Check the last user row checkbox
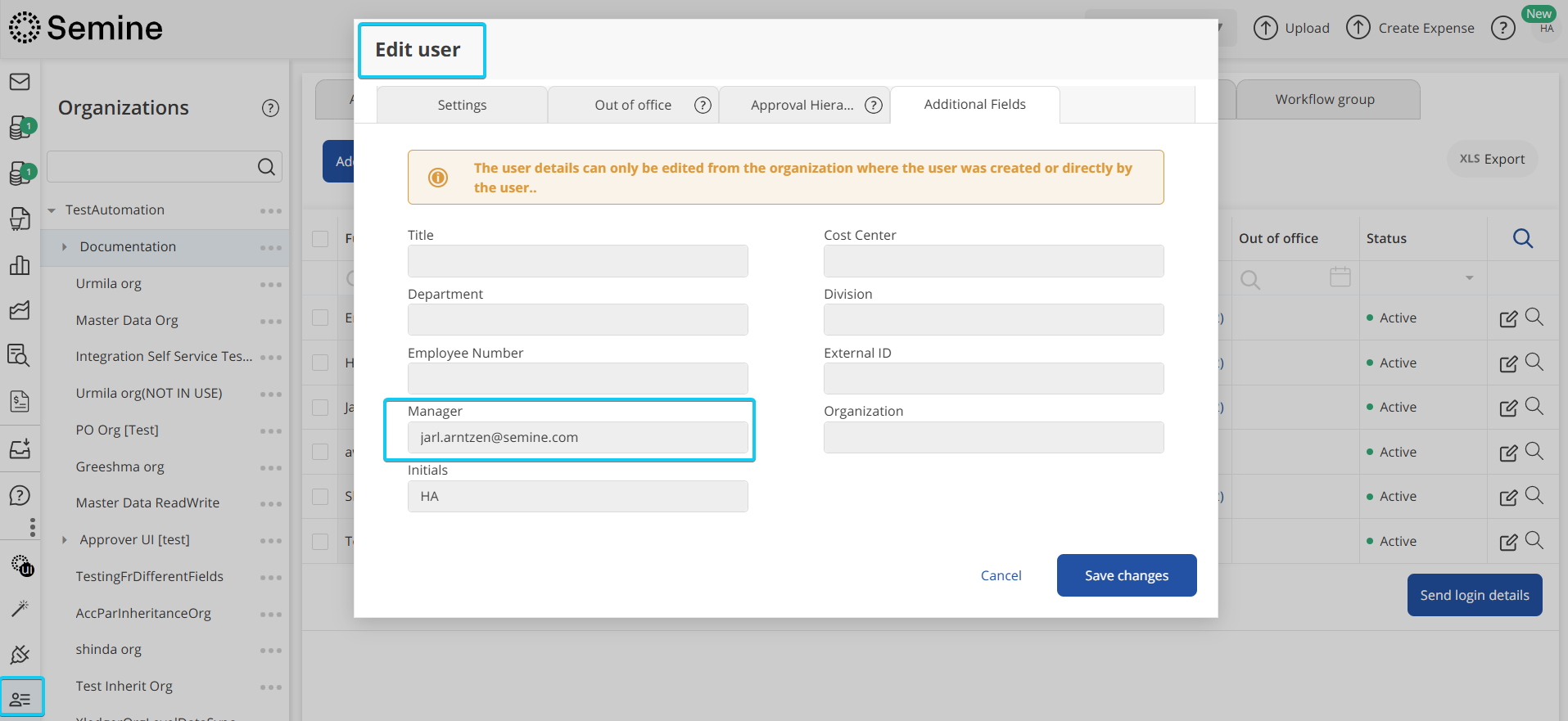 pos(320,541)
